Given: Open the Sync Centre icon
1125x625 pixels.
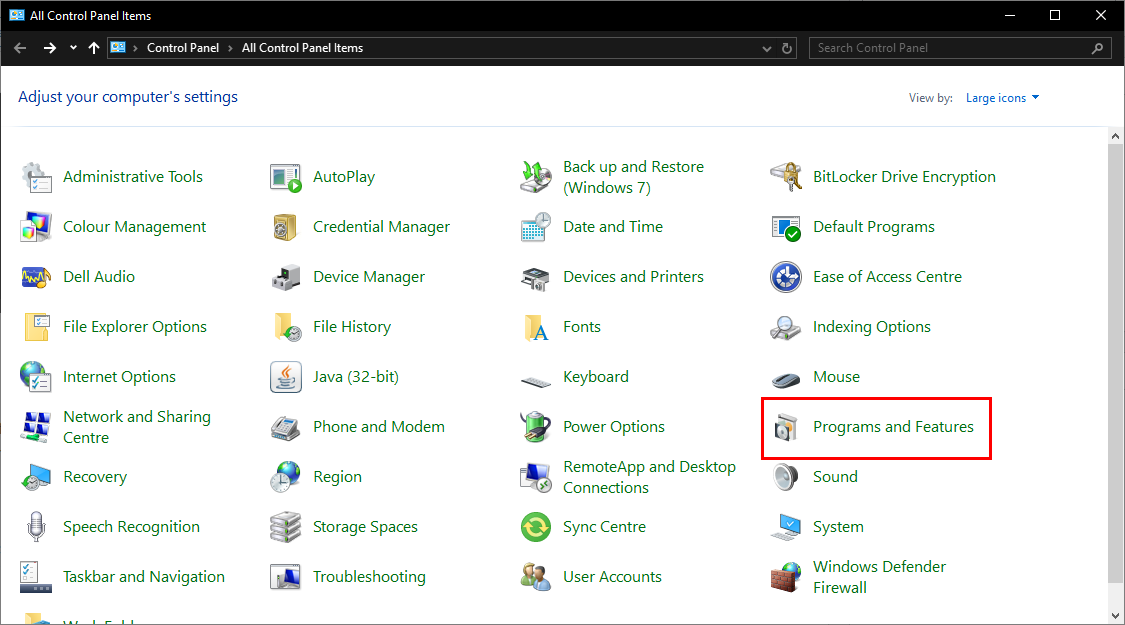Looking at the screenshot, I should [536, 527].
